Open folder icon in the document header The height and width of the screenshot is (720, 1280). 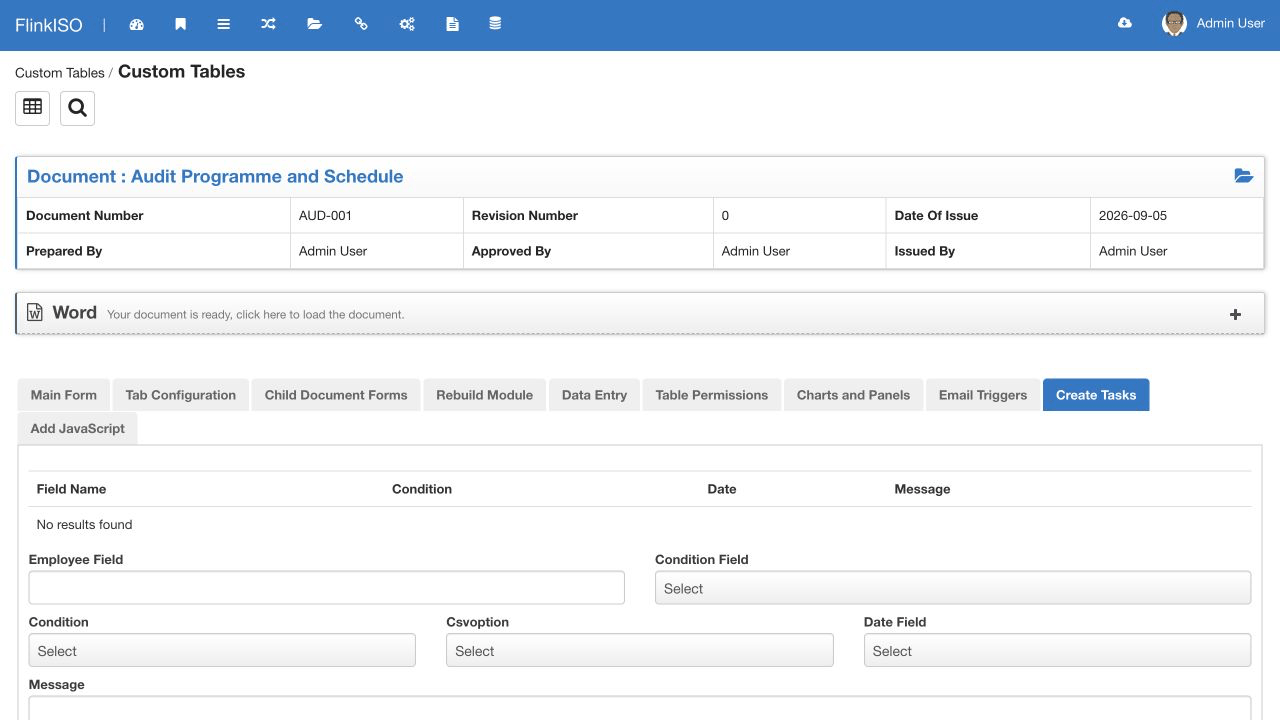(1243, 176)
